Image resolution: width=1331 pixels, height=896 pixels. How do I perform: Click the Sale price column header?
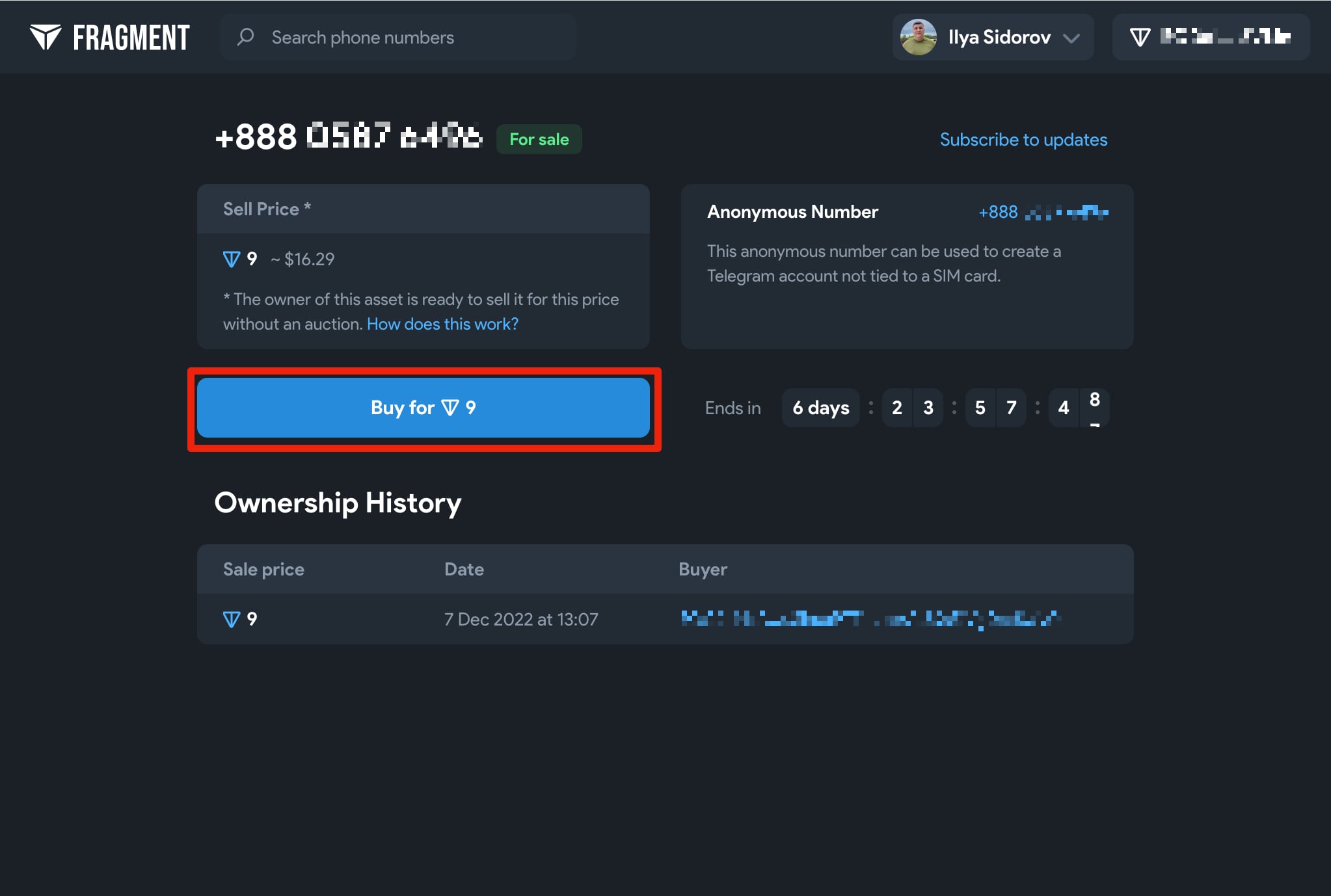(263, 569)
